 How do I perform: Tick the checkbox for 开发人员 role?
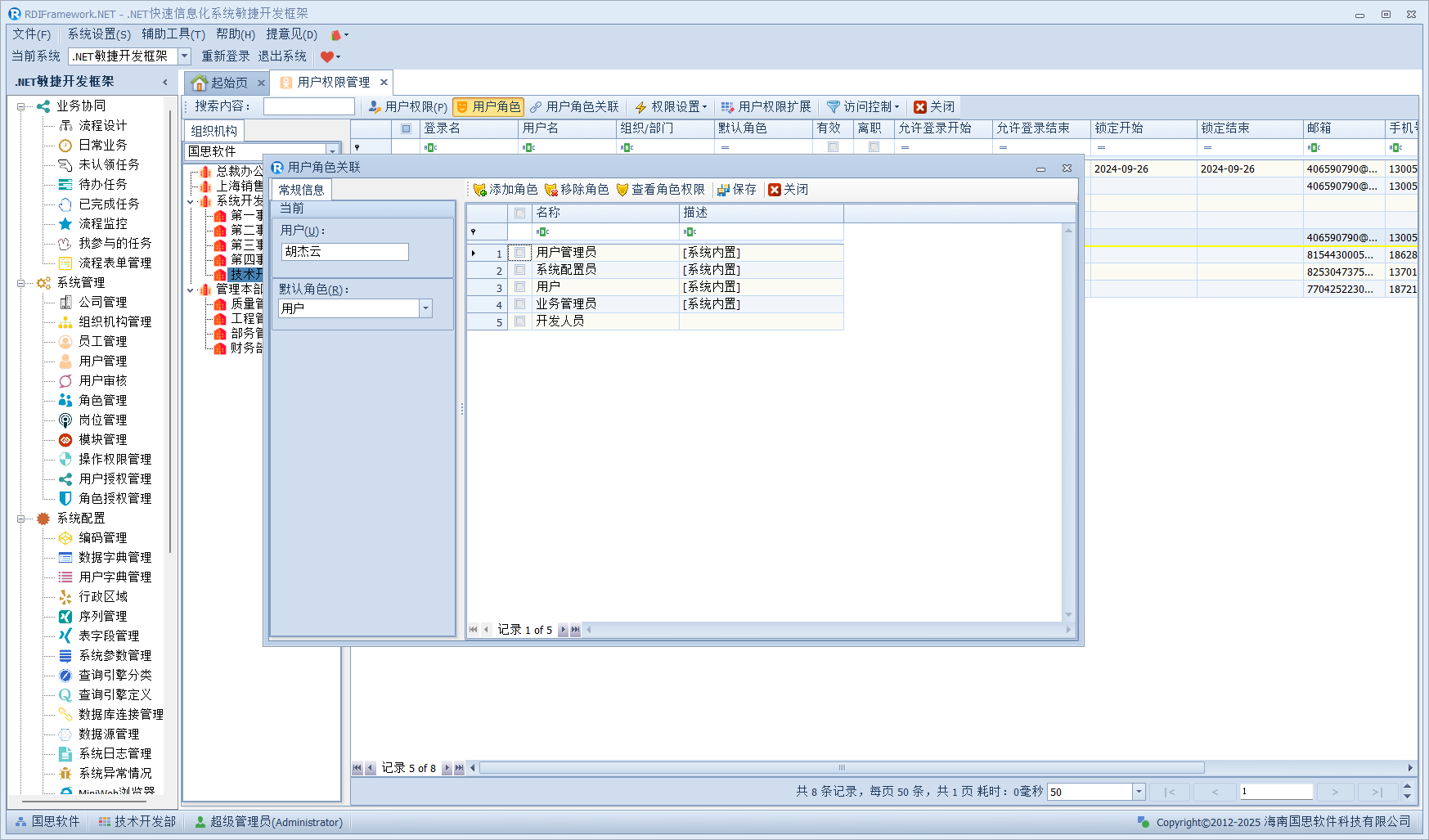pos(519,321)
